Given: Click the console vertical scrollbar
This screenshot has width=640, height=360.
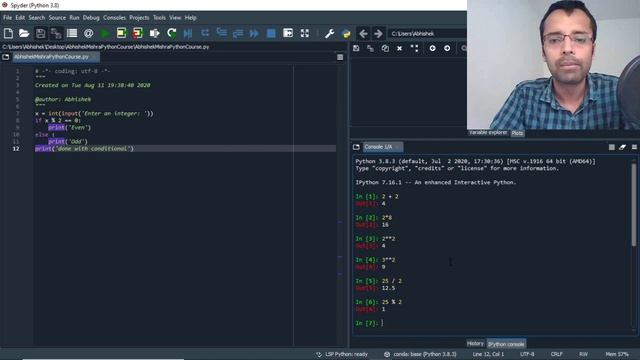Looking at the screenshot, I should pos(633,204).
